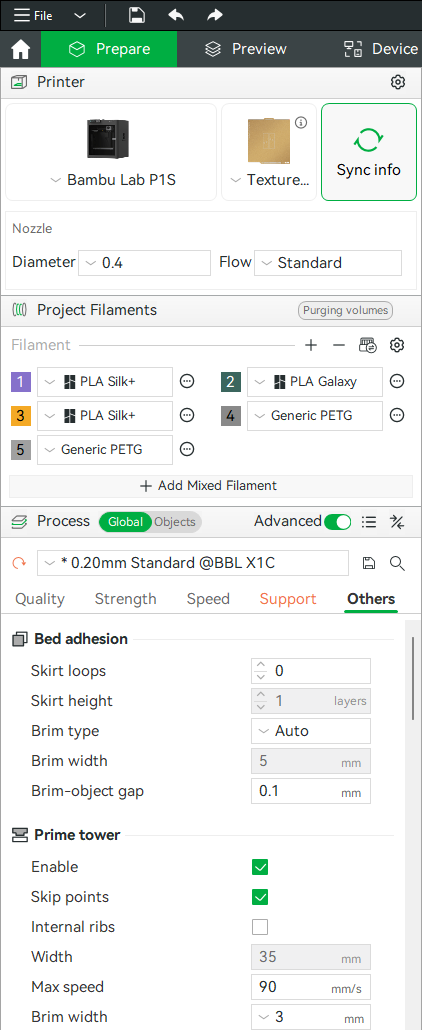Add a new filament with plus icon

coord(311,345)
